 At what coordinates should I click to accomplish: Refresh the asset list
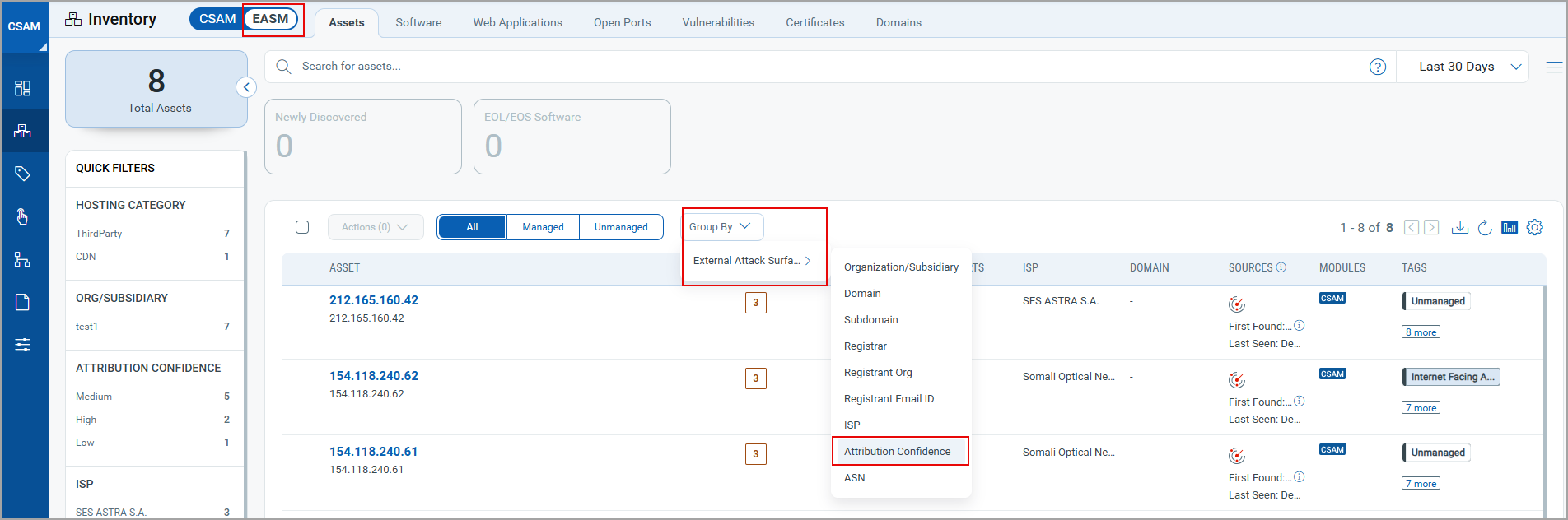[x=1485, y=227]
